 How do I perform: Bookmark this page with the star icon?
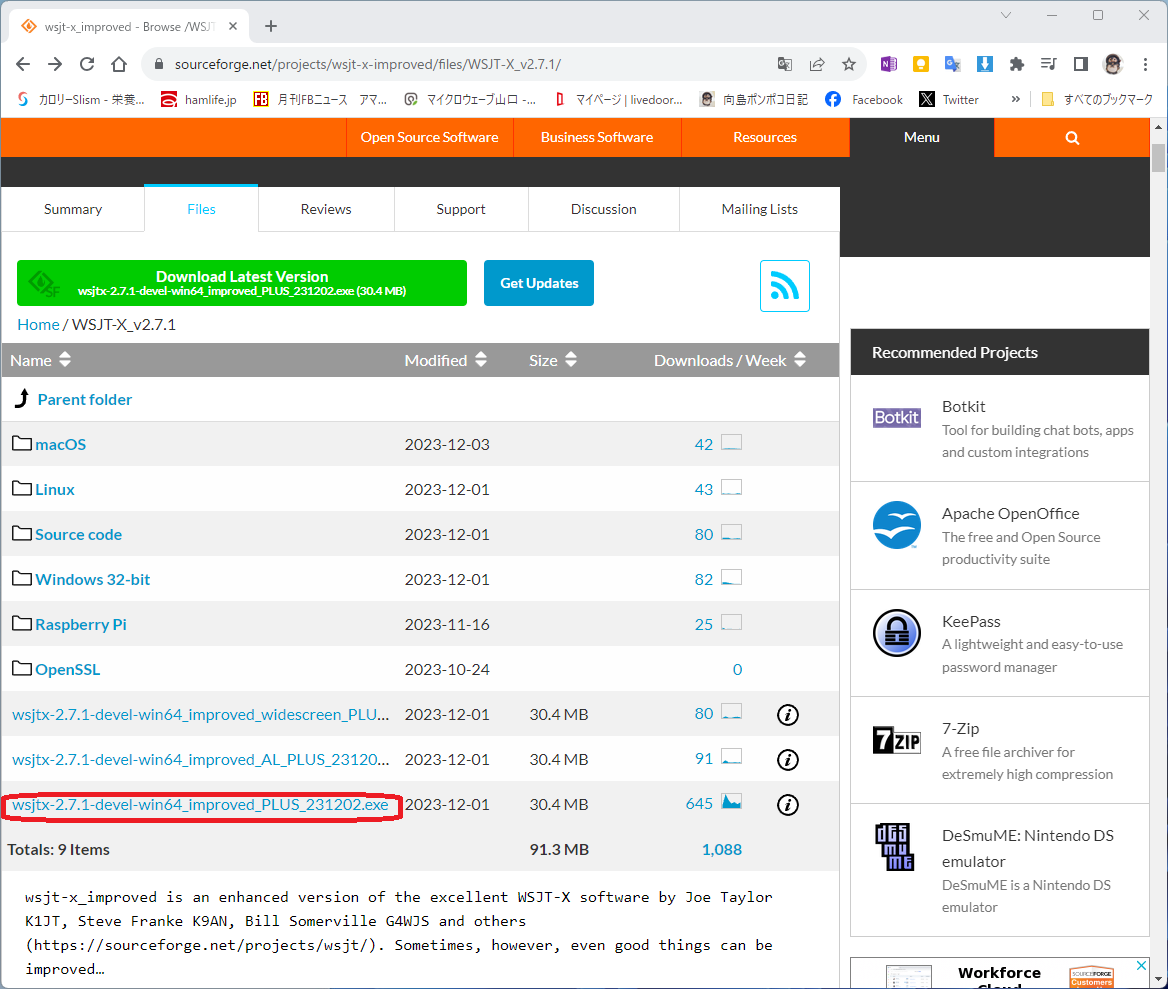point(849,64)
